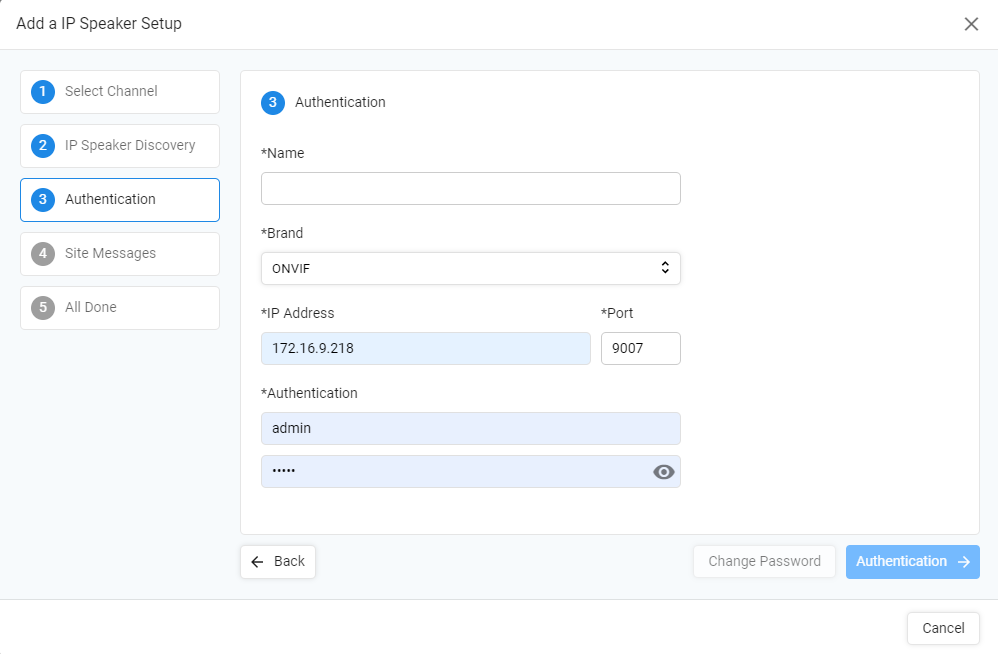Go to Select Channel step
The height and width of the screenshot is (654, 998).
[x=120, y=92]
